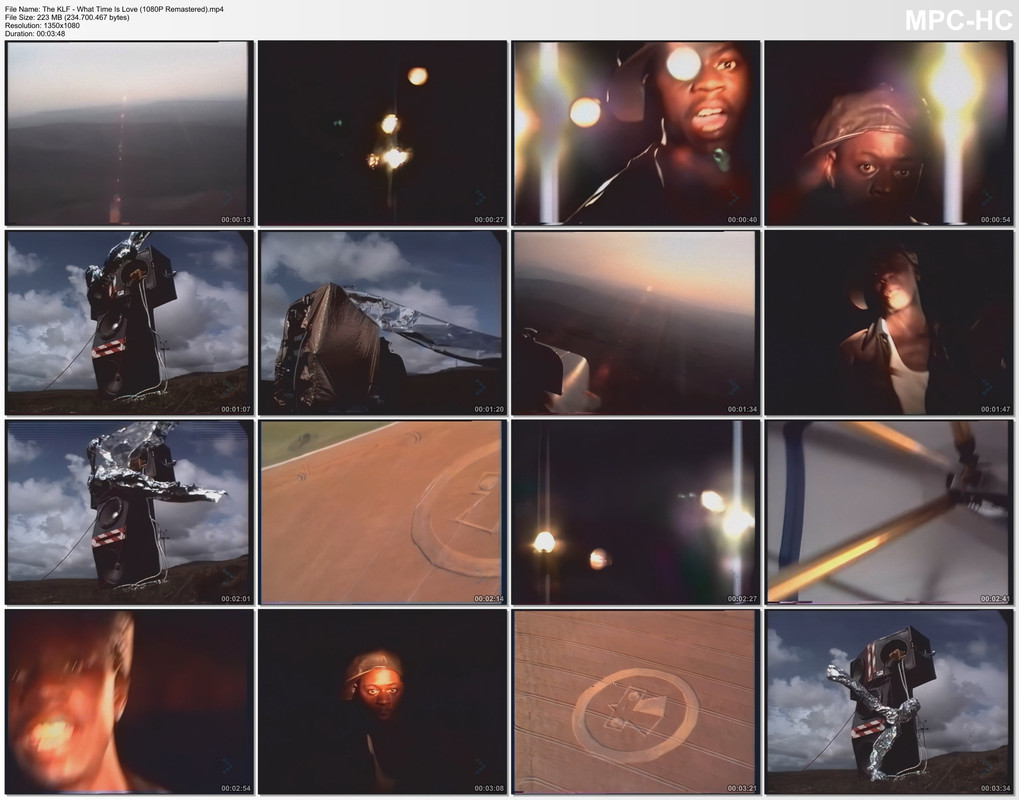Select the lights thumbnail at 00:02:27
Image resolution: width=1019 pixels, height=800 pixels.
636,512
